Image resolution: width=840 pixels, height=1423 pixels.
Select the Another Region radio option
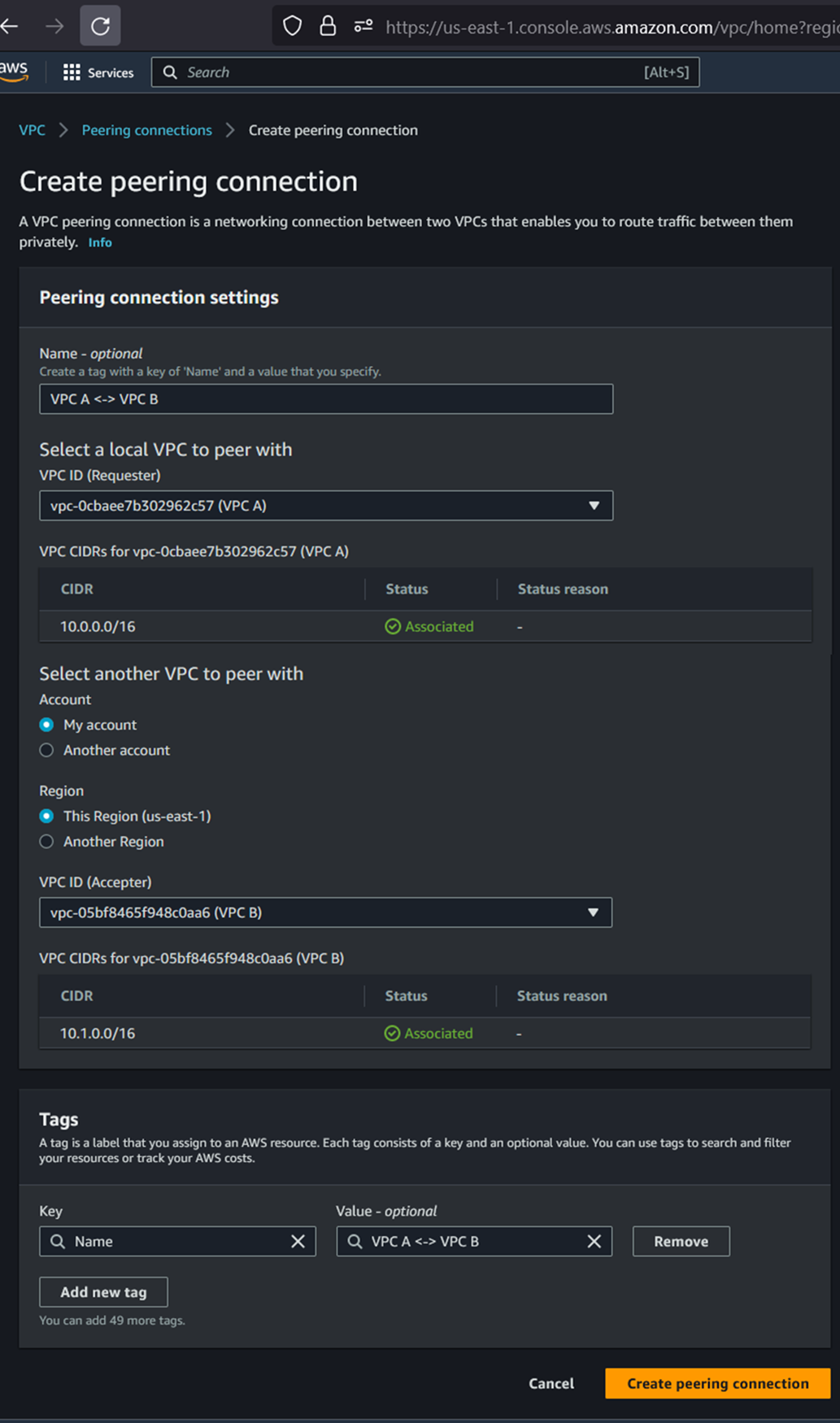point(47,842)
